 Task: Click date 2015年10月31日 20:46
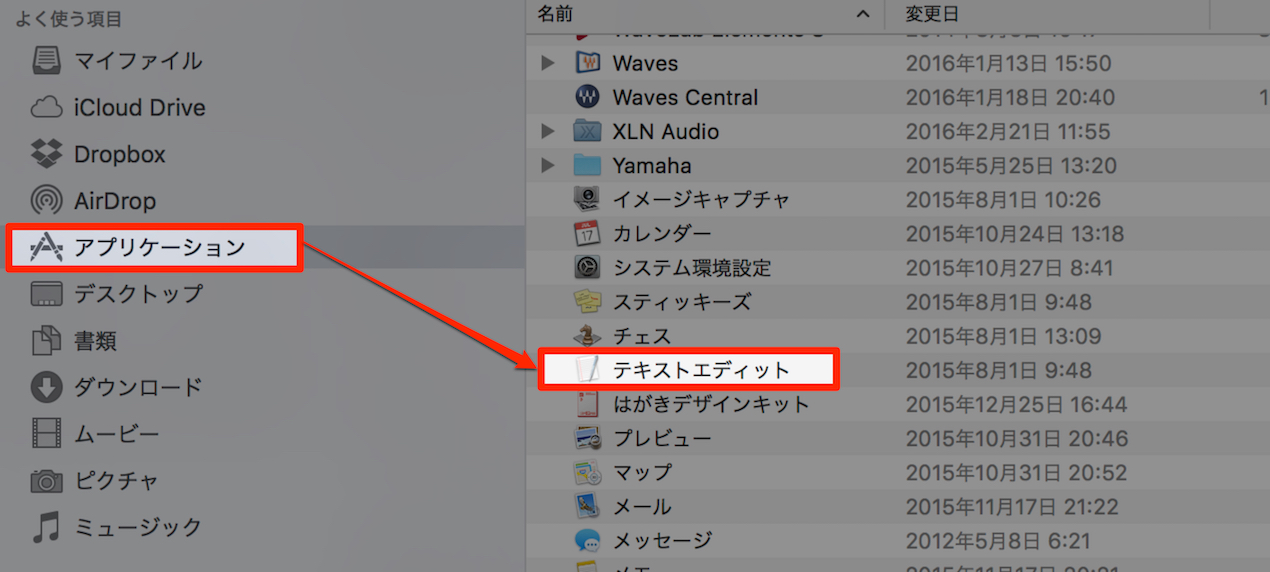(1016, 438)
